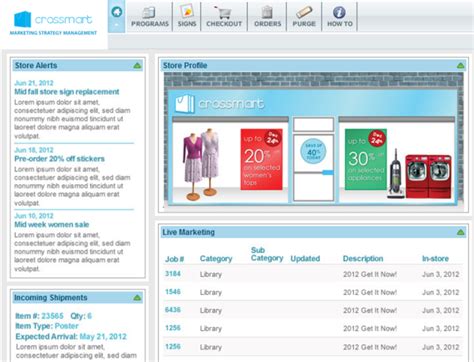The image size is (474, 362).
Task: Click the Jun 10, 2012 alert date
Action: pyautogui.click(x=34, y=216)
